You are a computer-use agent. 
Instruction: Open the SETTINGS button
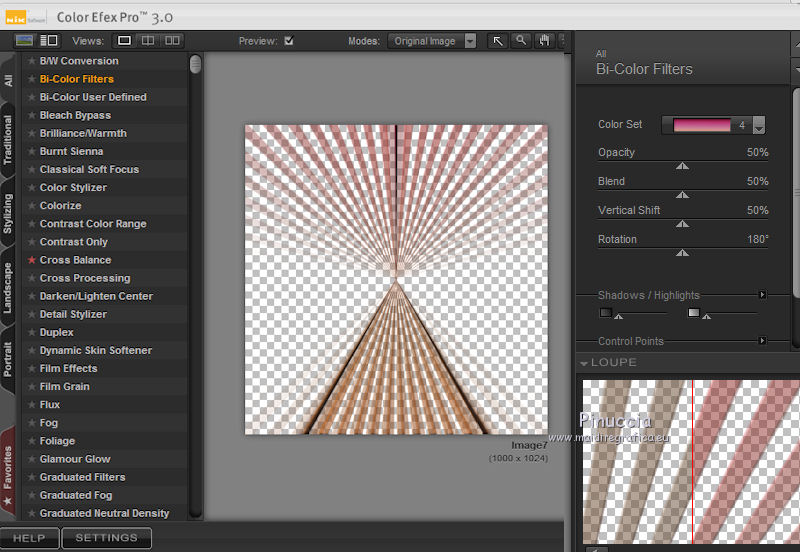pos(106,538)
